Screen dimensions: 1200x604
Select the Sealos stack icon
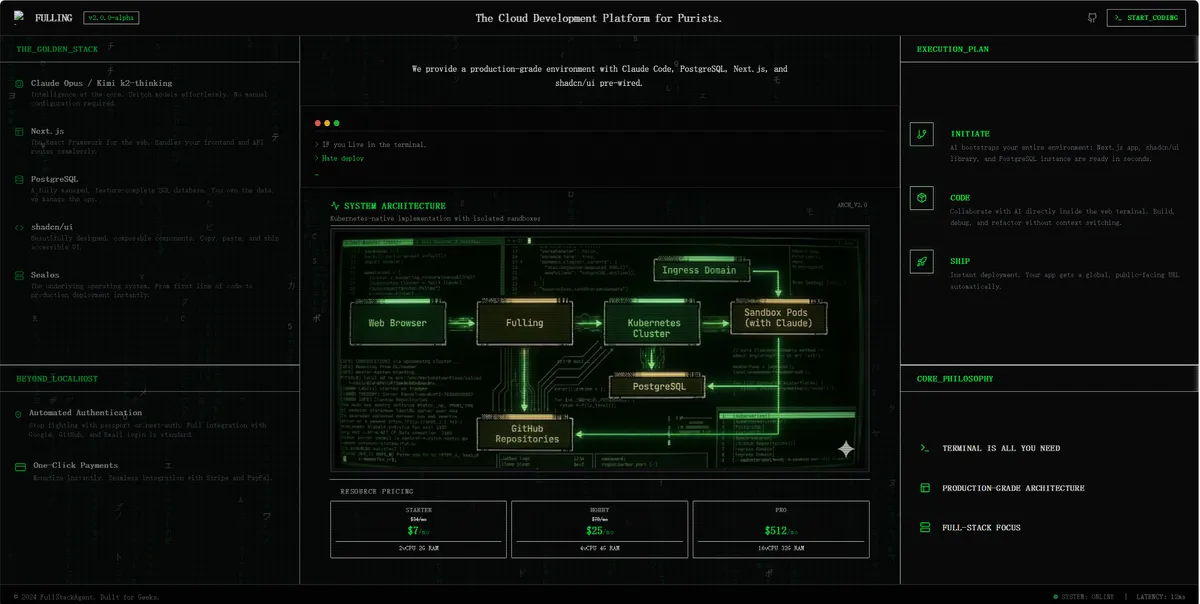tap(19, 275)
